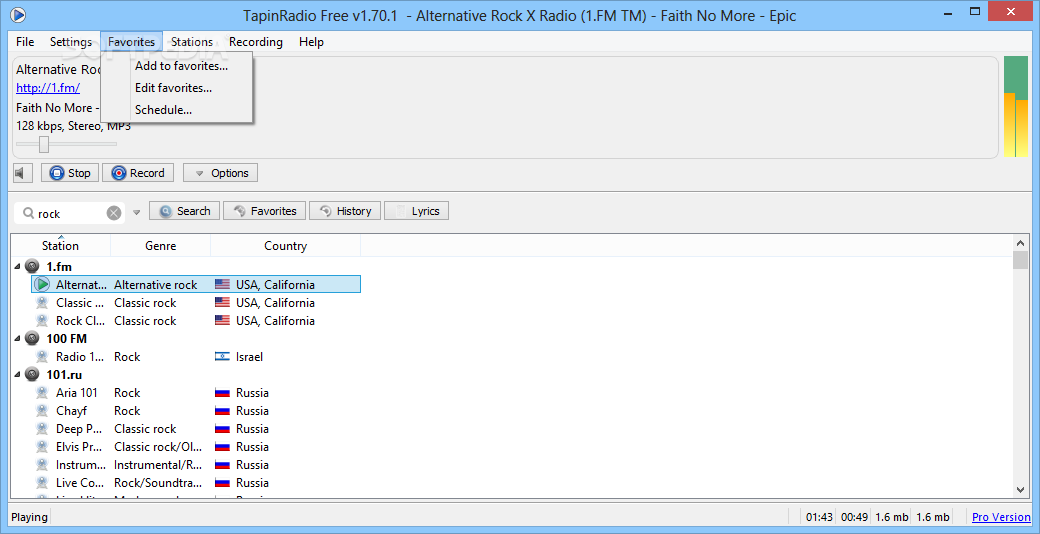Click antenna icon of Rock Cl... station
Screen dimensions: 1040x534
(x=42, y=320)
